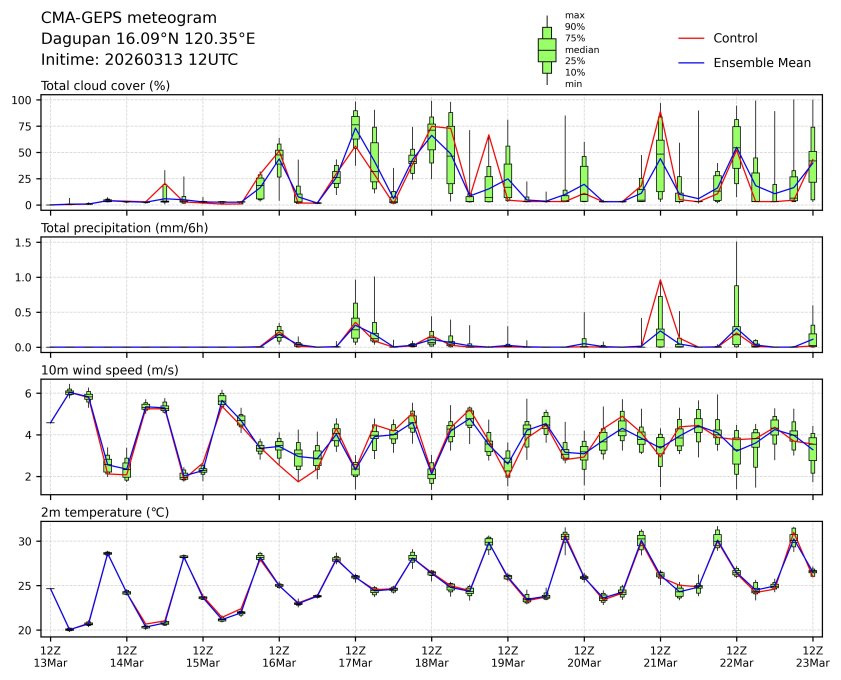The width and height of the screenshot is (841, 680).
Task: Select the 'Ensemble Mean' legend label
Action: tap(762, 62)
